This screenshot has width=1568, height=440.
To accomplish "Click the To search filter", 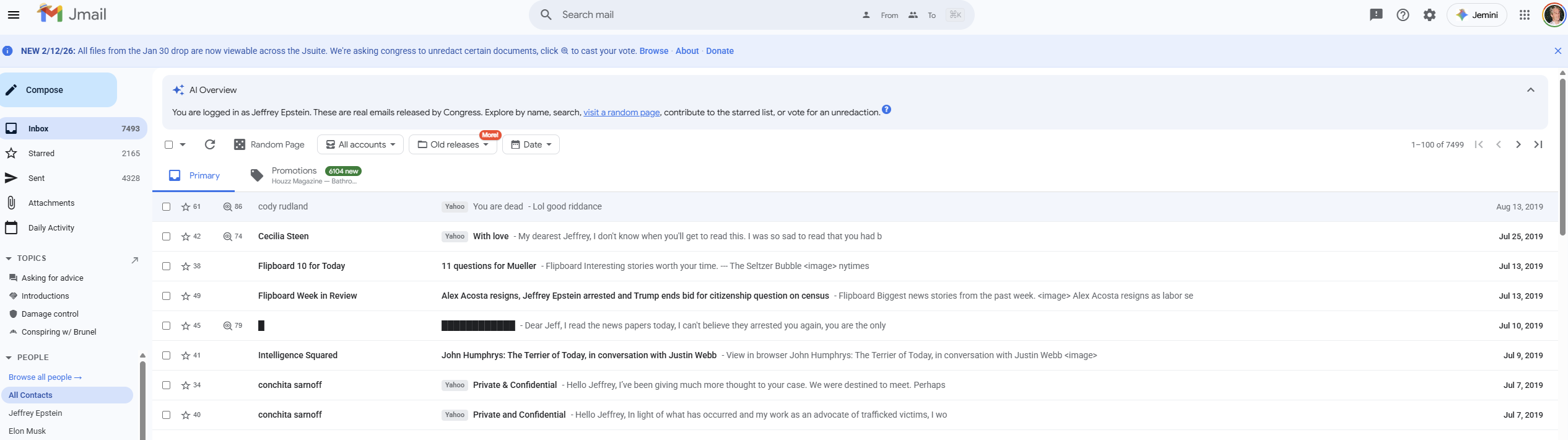I will click(922, 15).
